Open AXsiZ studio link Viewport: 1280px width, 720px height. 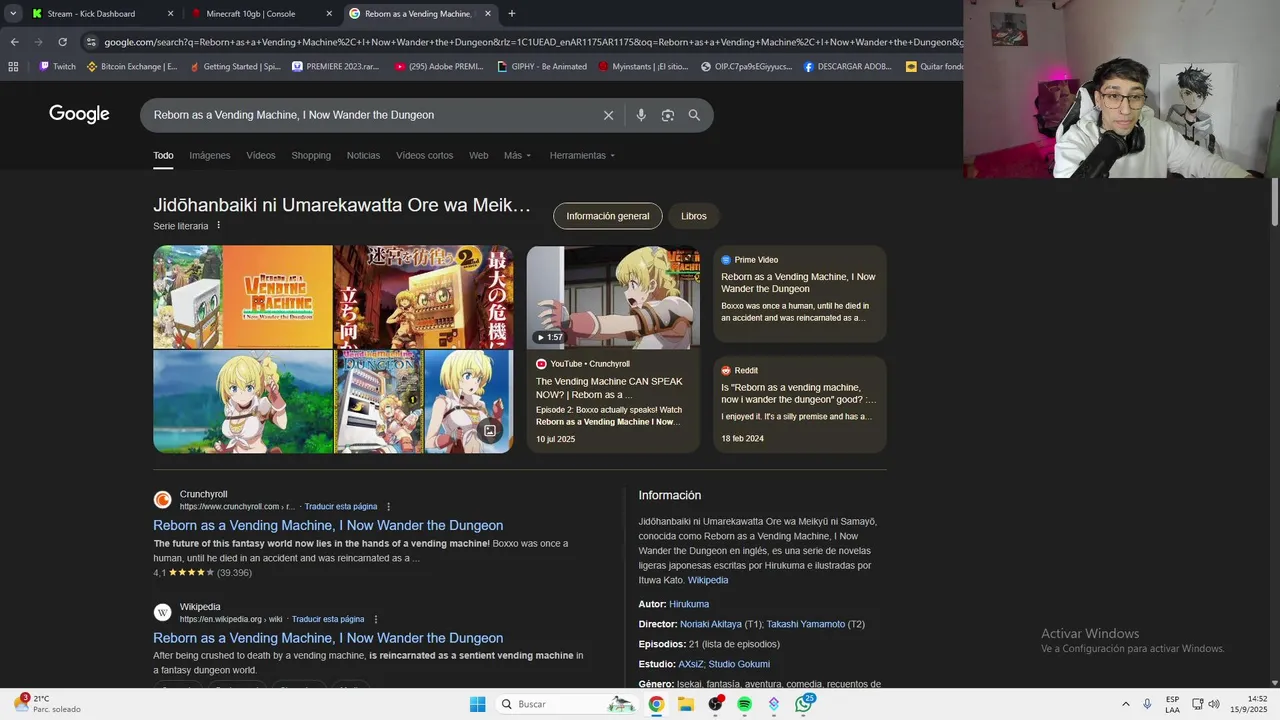point(691,664)
